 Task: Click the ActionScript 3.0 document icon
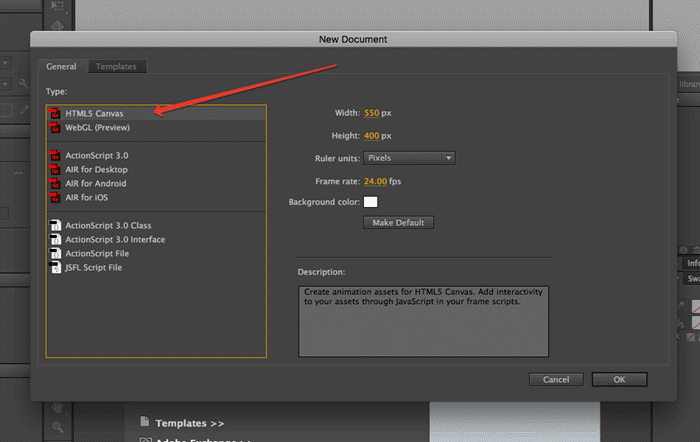pyautogui.click(x=55, y=157)
